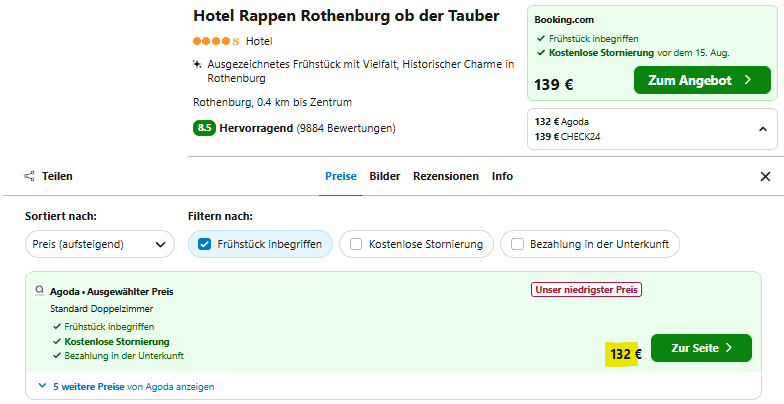Click the Zum Angebot button
784x404 pixels.
[702, 80]
